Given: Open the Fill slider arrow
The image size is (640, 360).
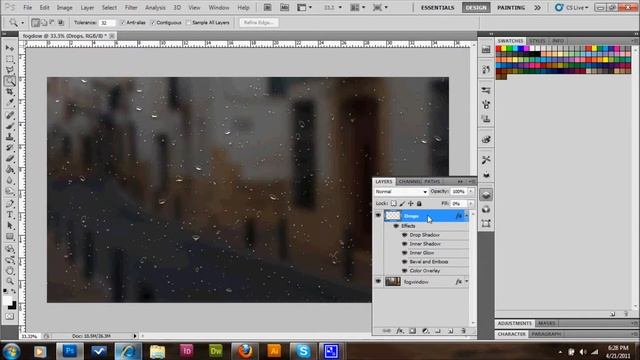Looking at the screenshot, I should tap(471, 203).
